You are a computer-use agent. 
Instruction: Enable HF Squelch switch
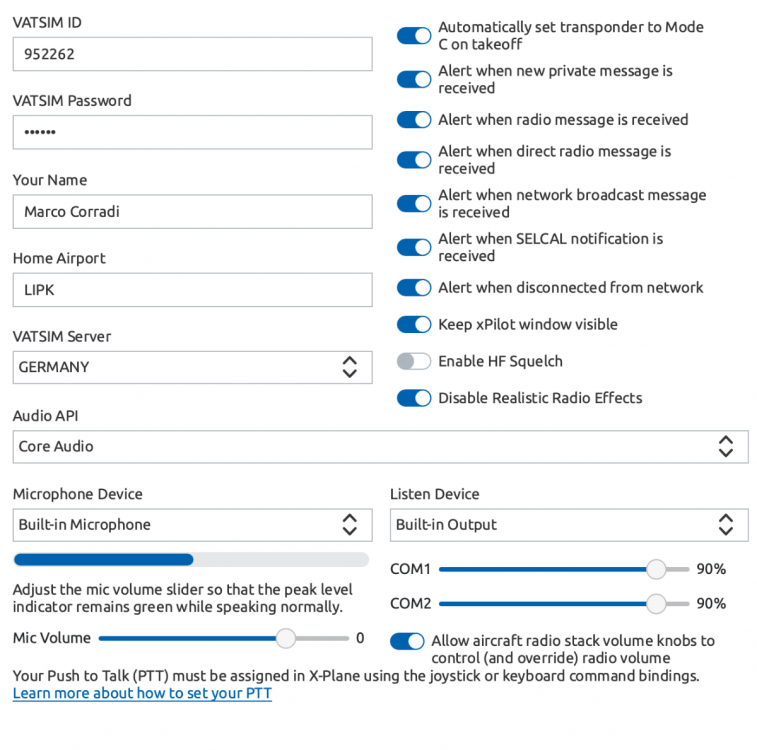tap(413, 362)
